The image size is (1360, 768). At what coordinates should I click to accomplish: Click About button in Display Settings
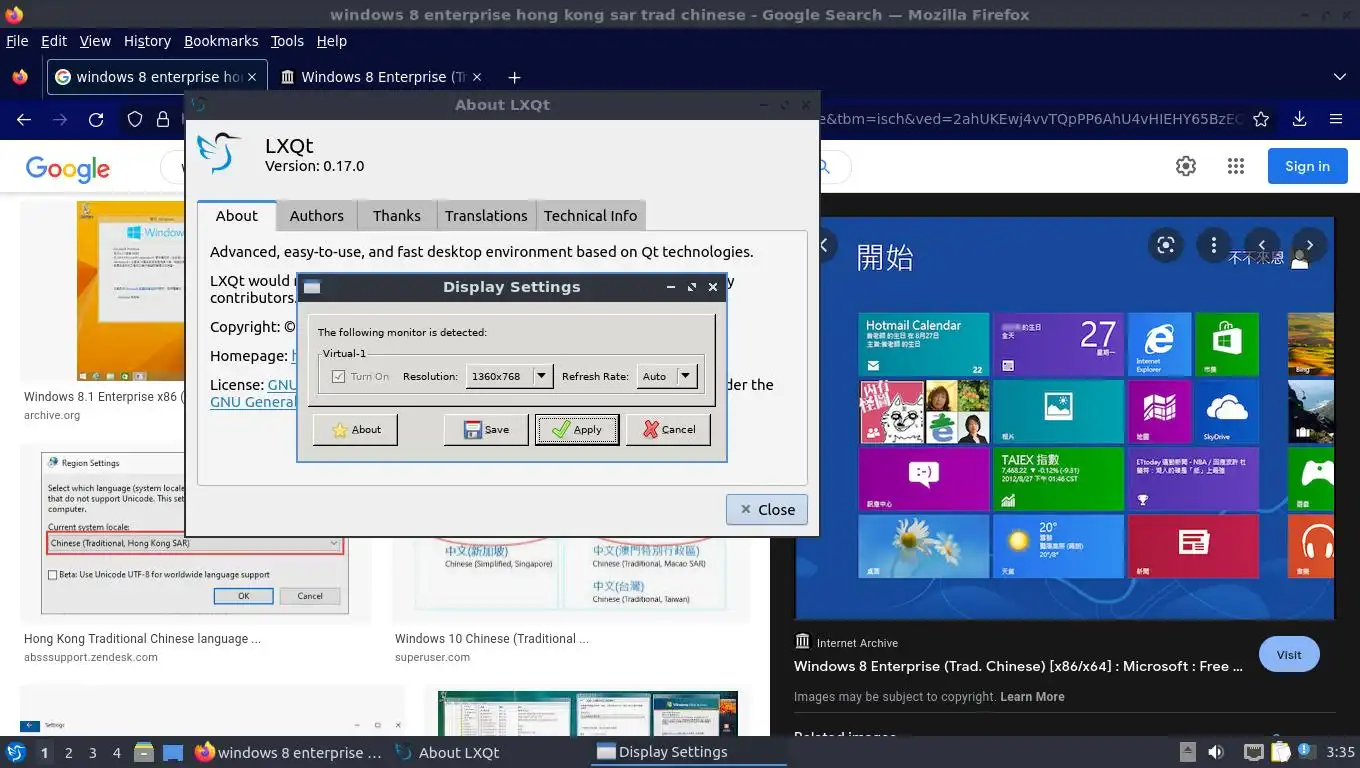(x=355, y=429)
